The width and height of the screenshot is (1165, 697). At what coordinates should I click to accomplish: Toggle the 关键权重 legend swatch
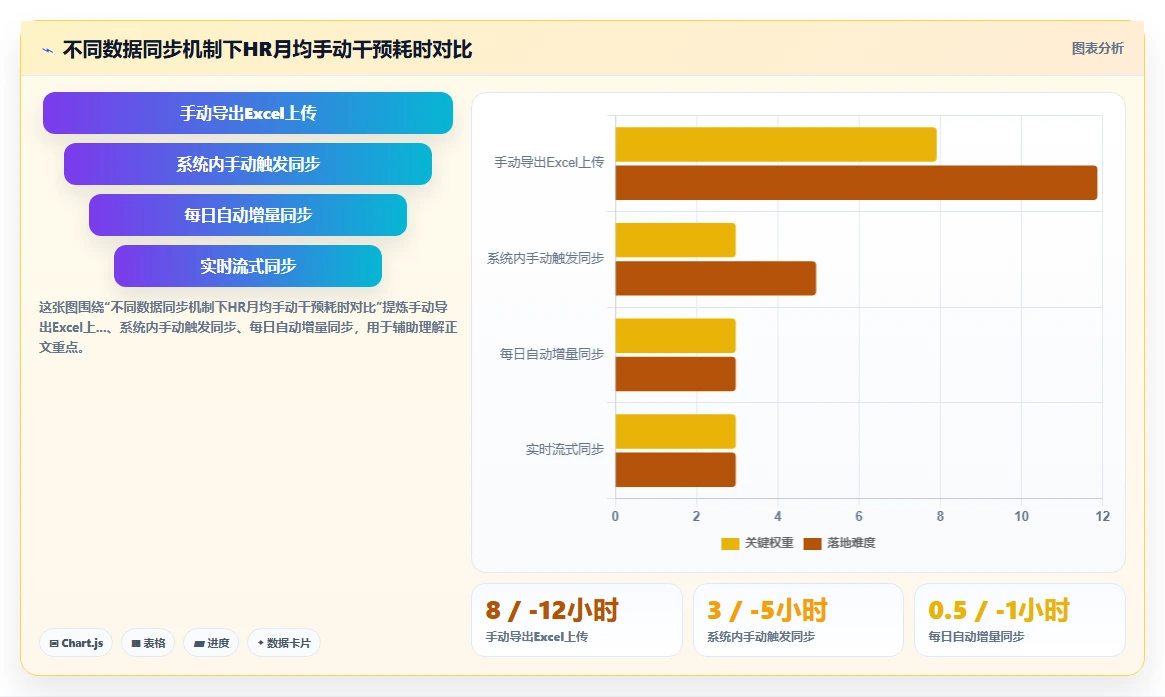pyautogui.click(x=730, y=543)
